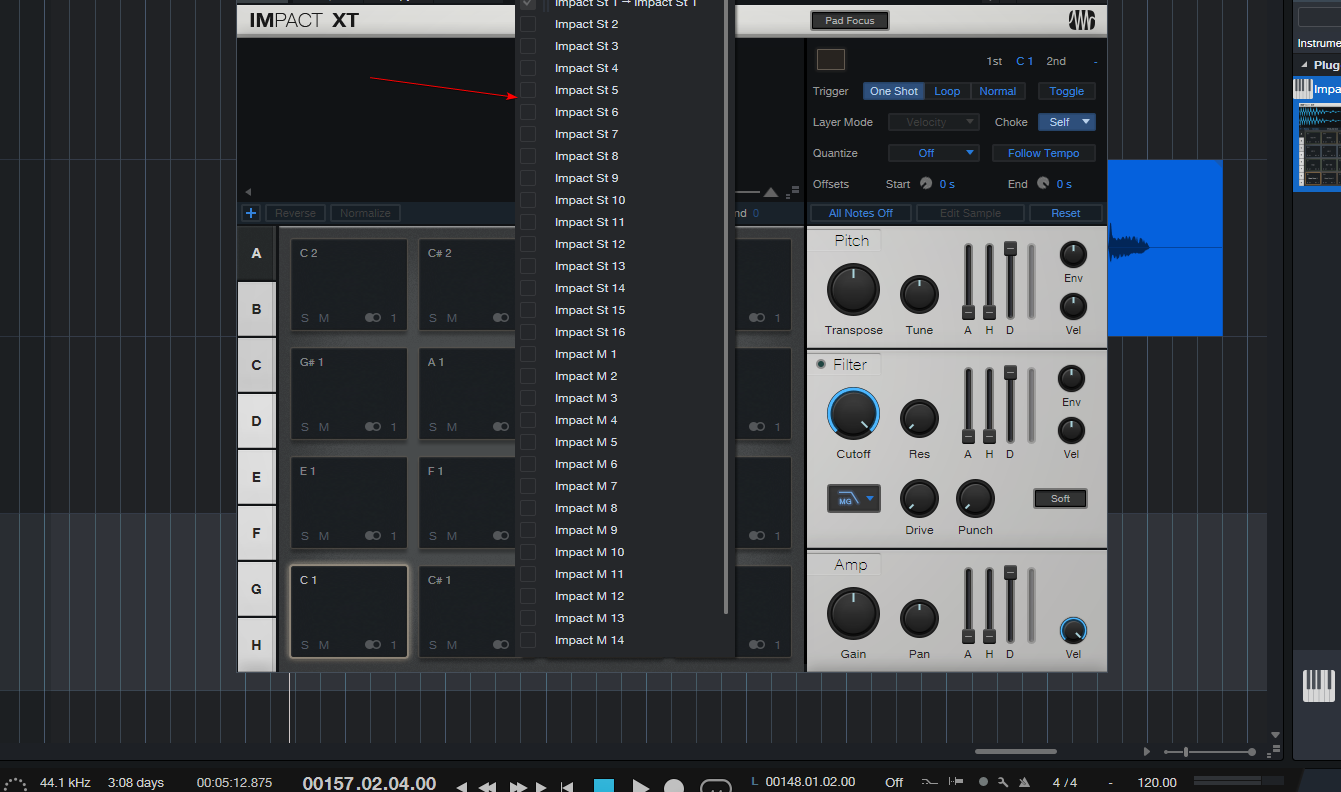The height and width of the screenshot is (792, 1341).
Task: Click the Play transport button
Action: [641, 786]
